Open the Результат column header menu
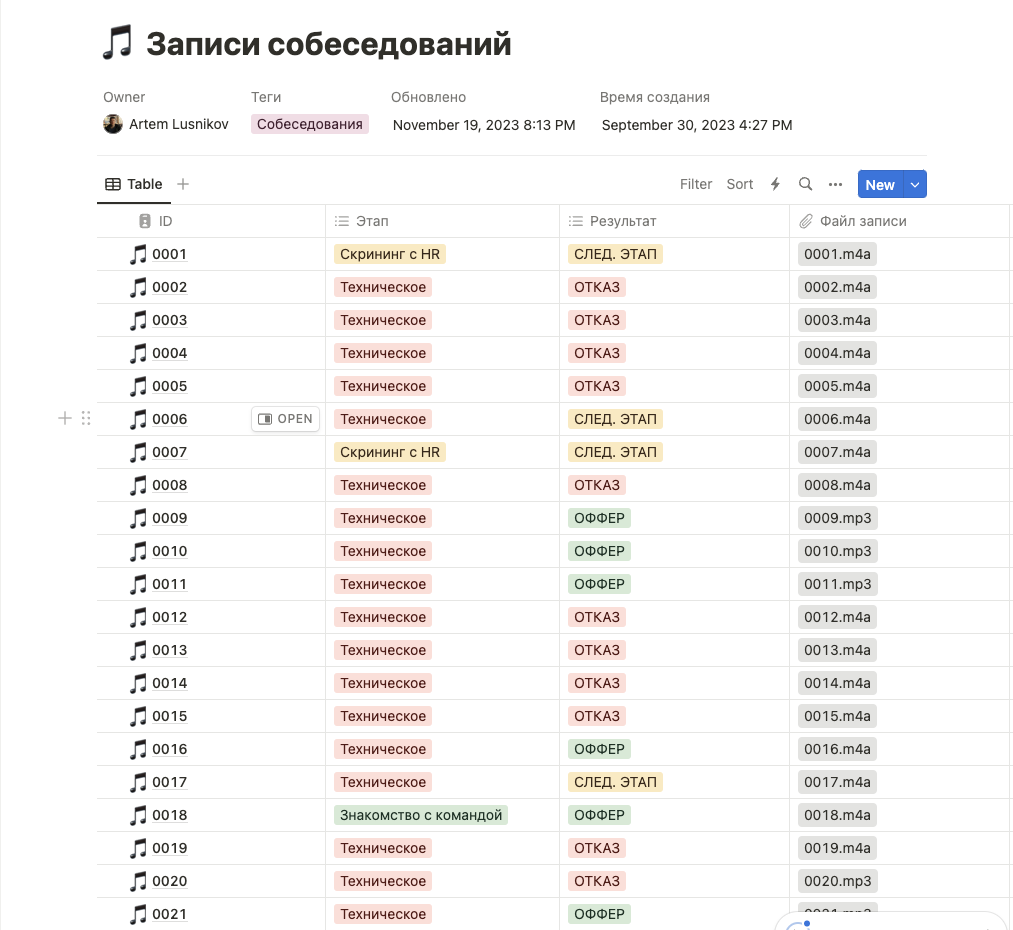 674,221
